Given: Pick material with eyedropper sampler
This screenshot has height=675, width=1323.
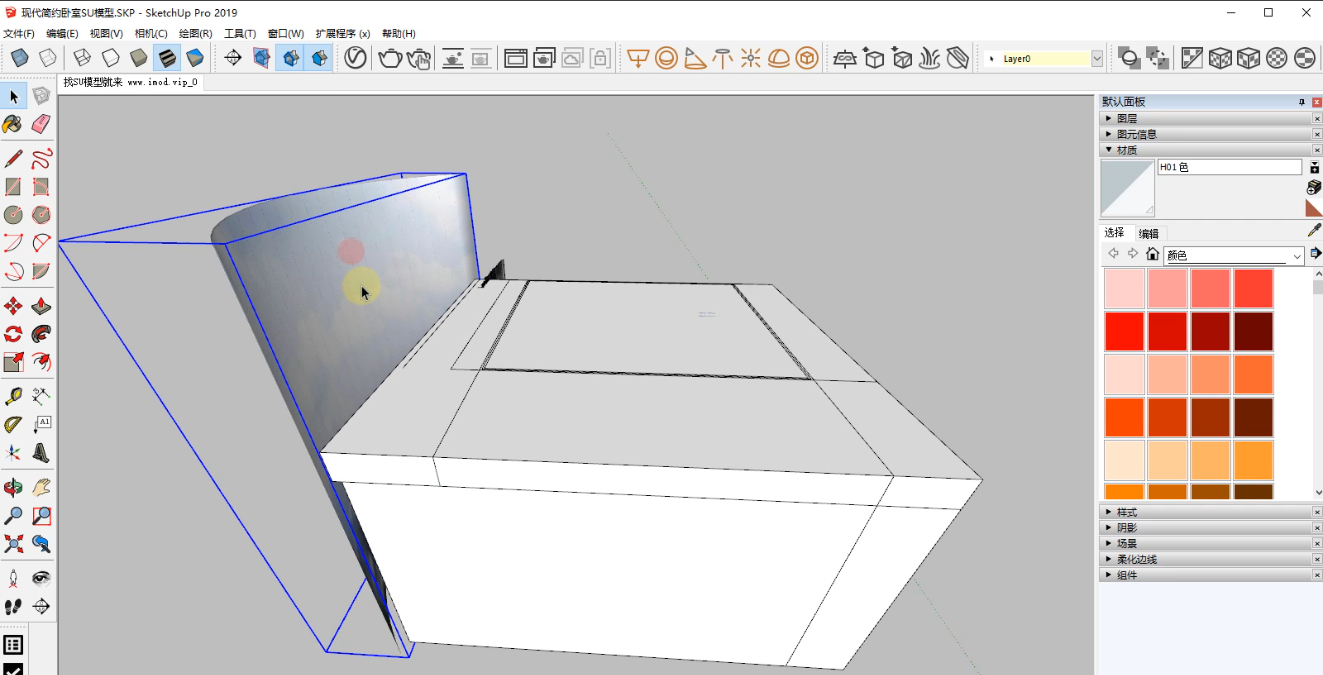Looking at the screenshot, I should [1314, 231].
